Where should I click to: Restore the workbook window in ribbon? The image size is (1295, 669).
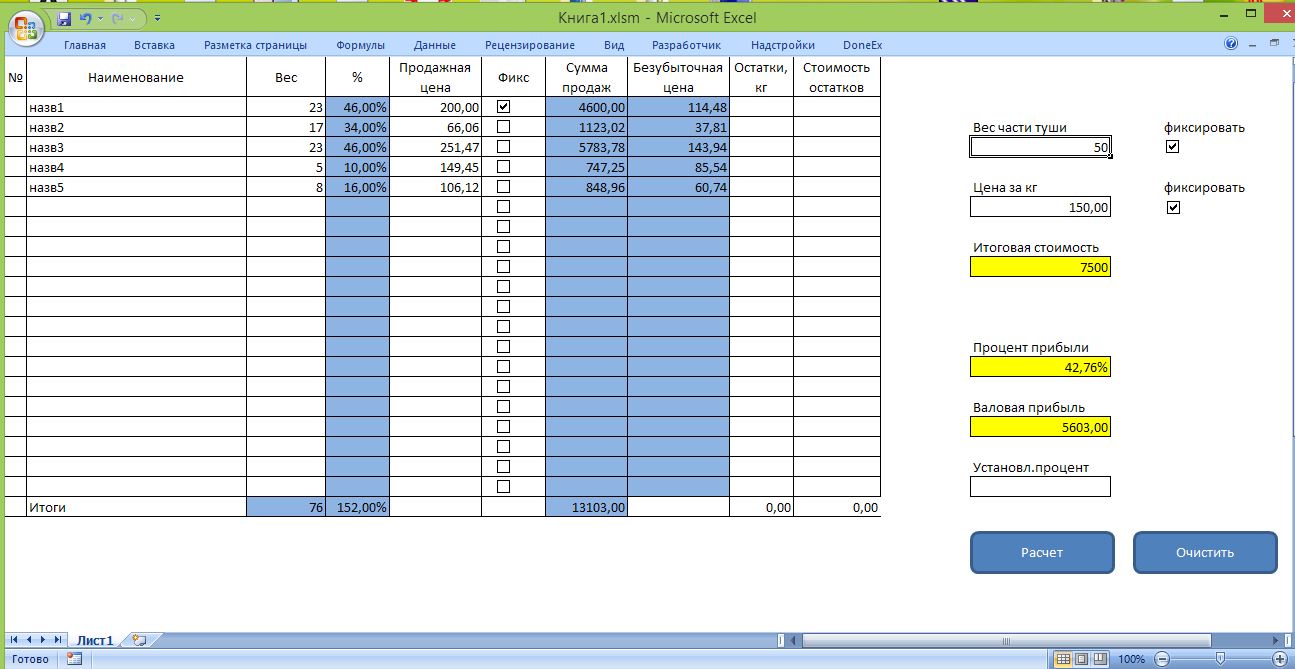(1274, 44)
